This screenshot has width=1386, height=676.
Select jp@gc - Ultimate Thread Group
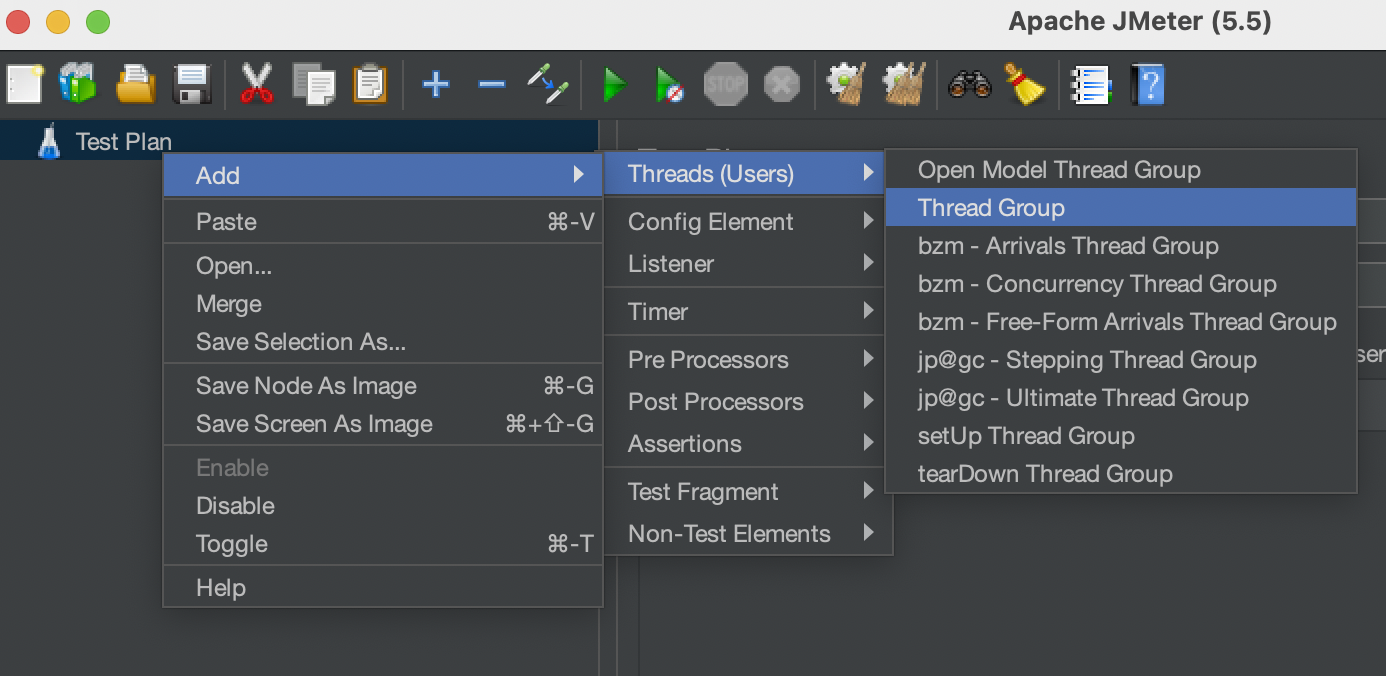(1121, 398)
